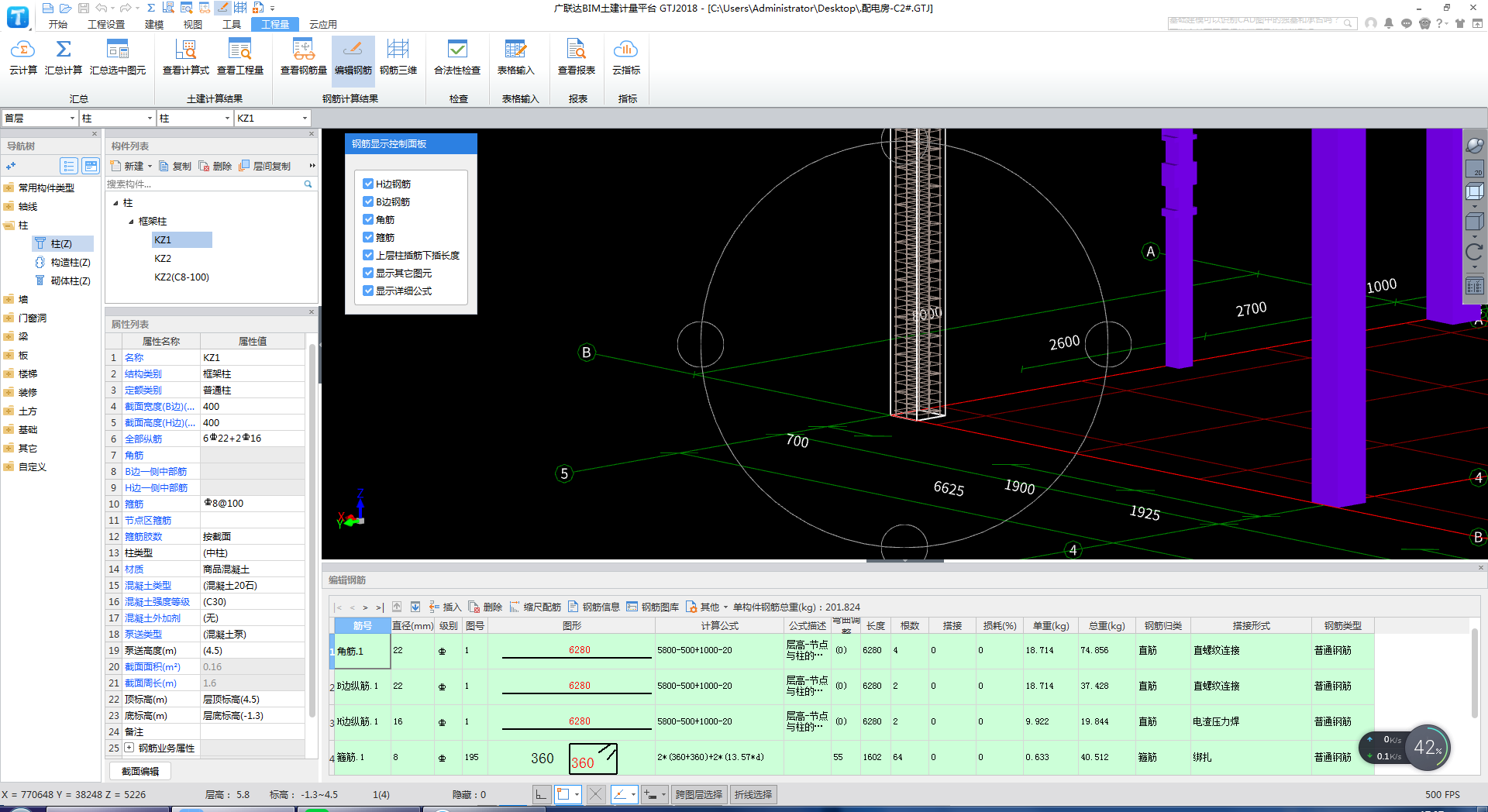The height and width of the screenshot is (812, 1488).
Task: Switch to the 建模 ribbon tab
Action: 154,24
